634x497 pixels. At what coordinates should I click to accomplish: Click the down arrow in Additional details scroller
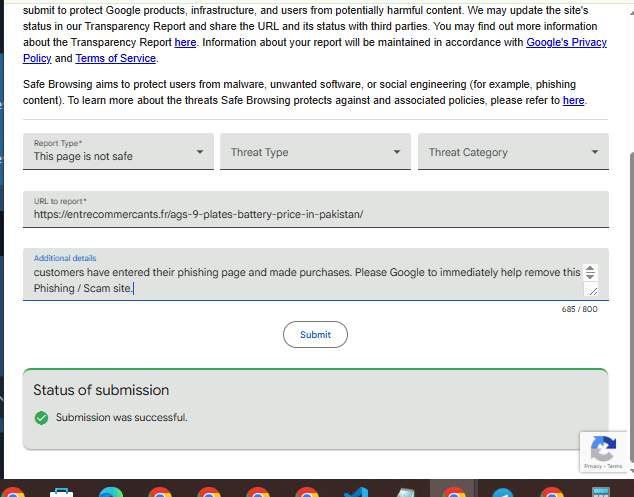(590, 276)
